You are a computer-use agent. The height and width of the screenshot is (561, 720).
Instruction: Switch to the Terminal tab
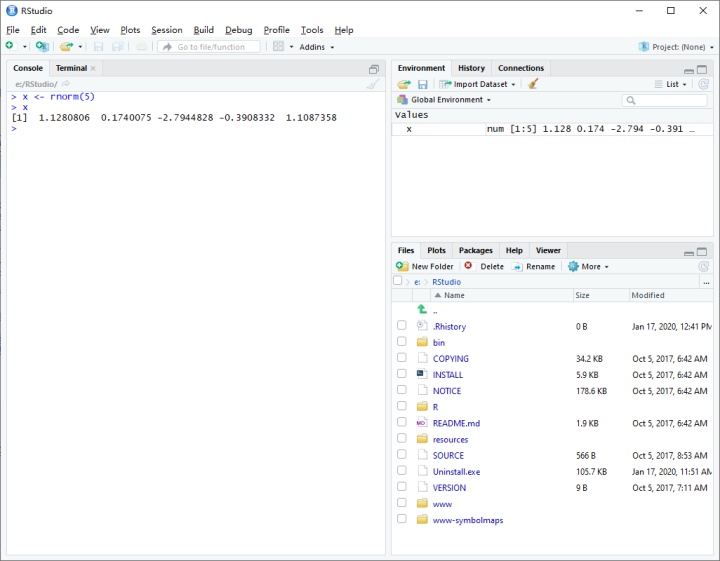(71, 68)
